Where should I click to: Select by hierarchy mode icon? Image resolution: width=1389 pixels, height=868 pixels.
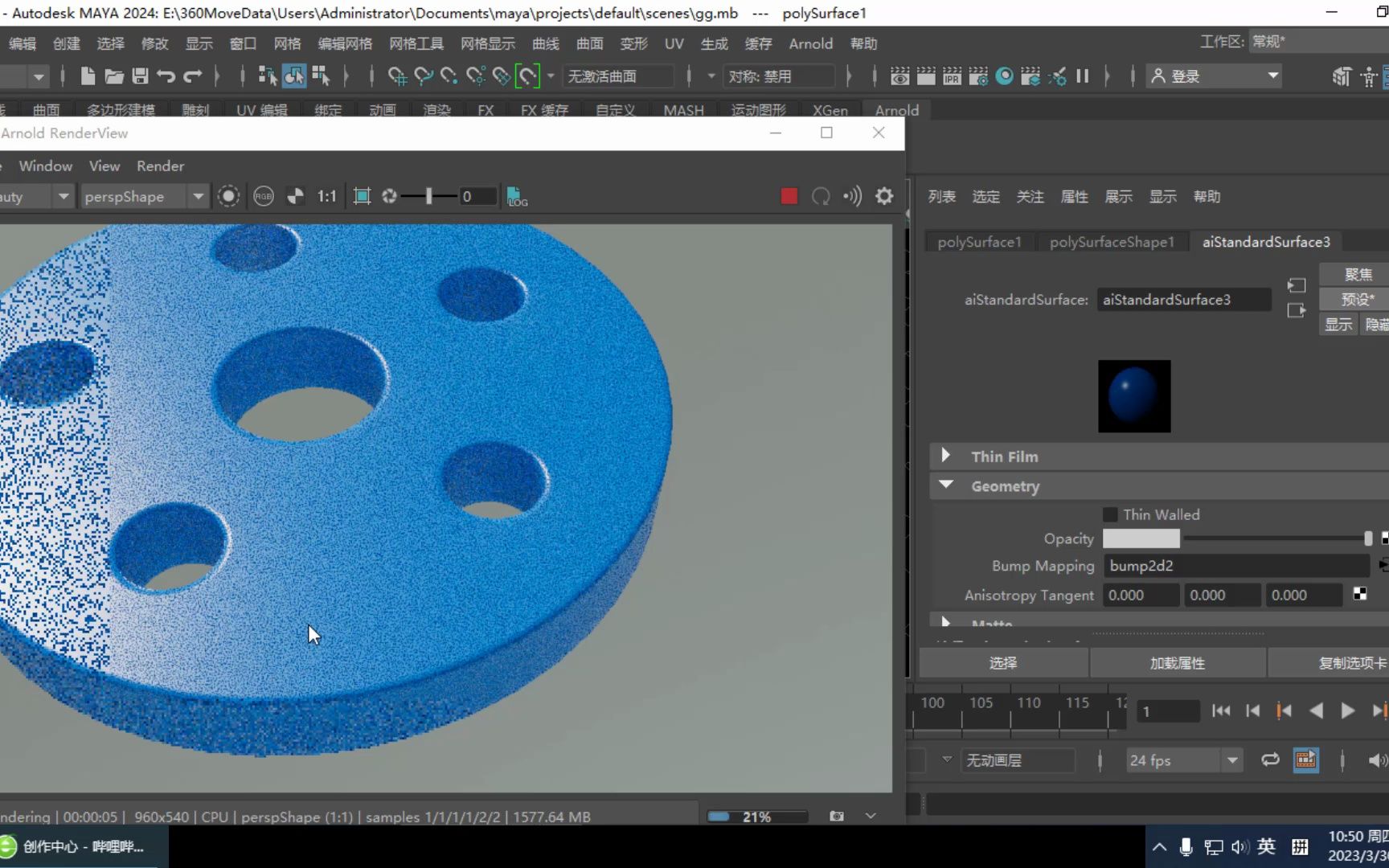267,76
